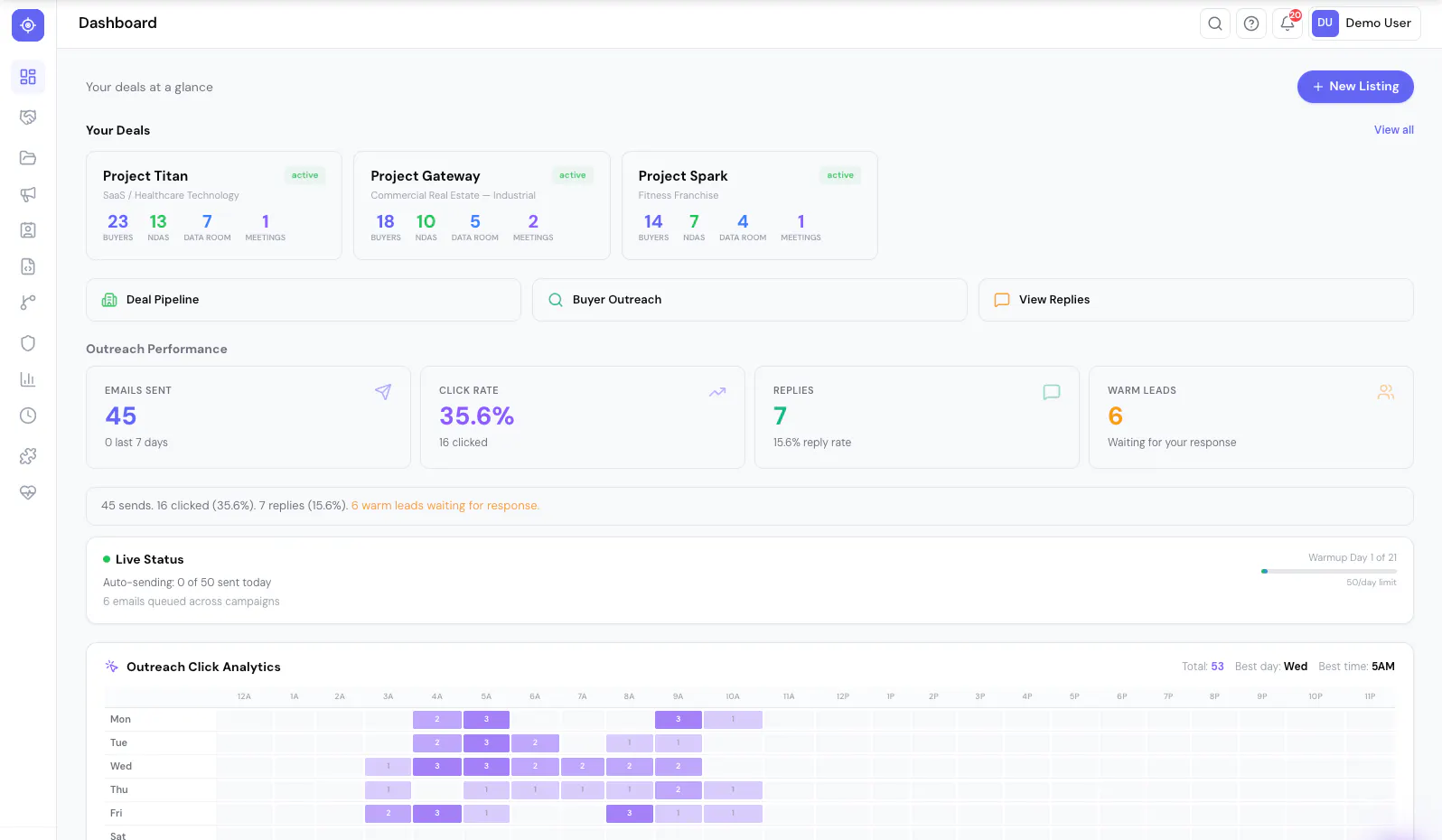Click the 35.6% click rate value
The height and width of the screenshot is (840, 1442).
pos(476,416)
